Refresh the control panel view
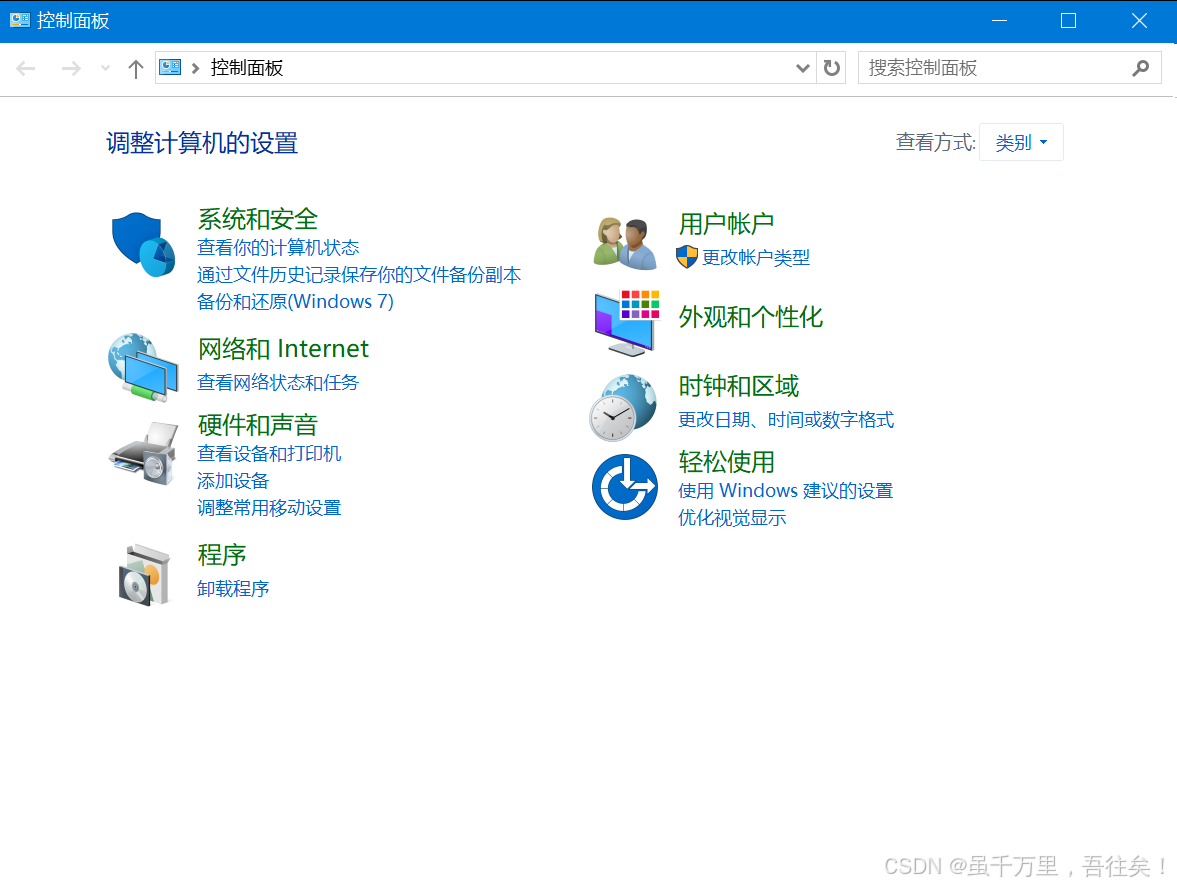The image size is (1177, 886). click(x=831, y=68)
